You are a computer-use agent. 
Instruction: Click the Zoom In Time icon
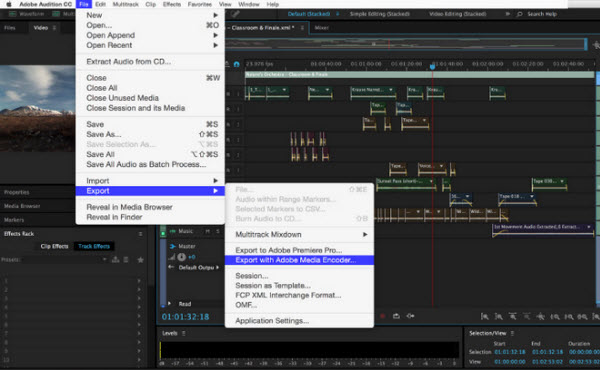click(513, 316)
